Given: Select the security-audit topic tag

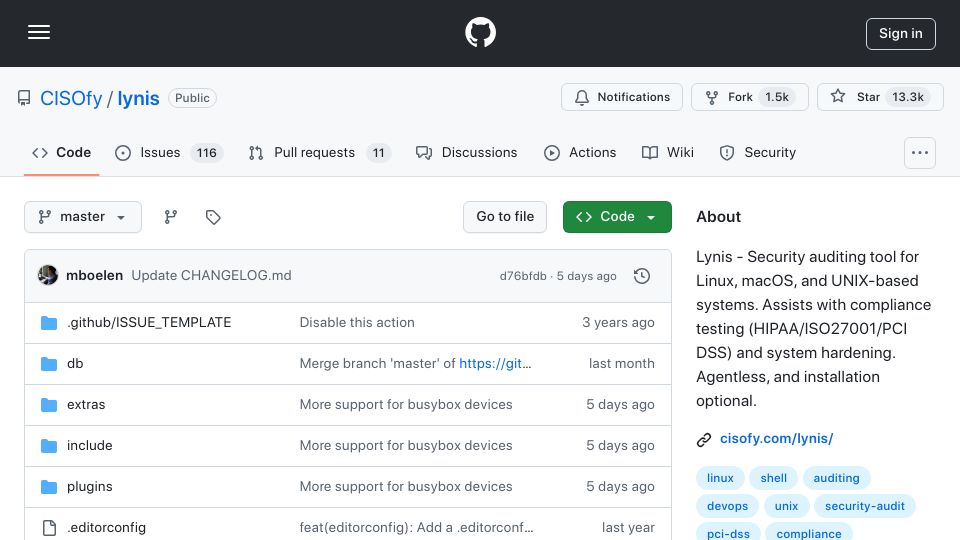Looking at the screenshot, I should [x=864, y=506].
